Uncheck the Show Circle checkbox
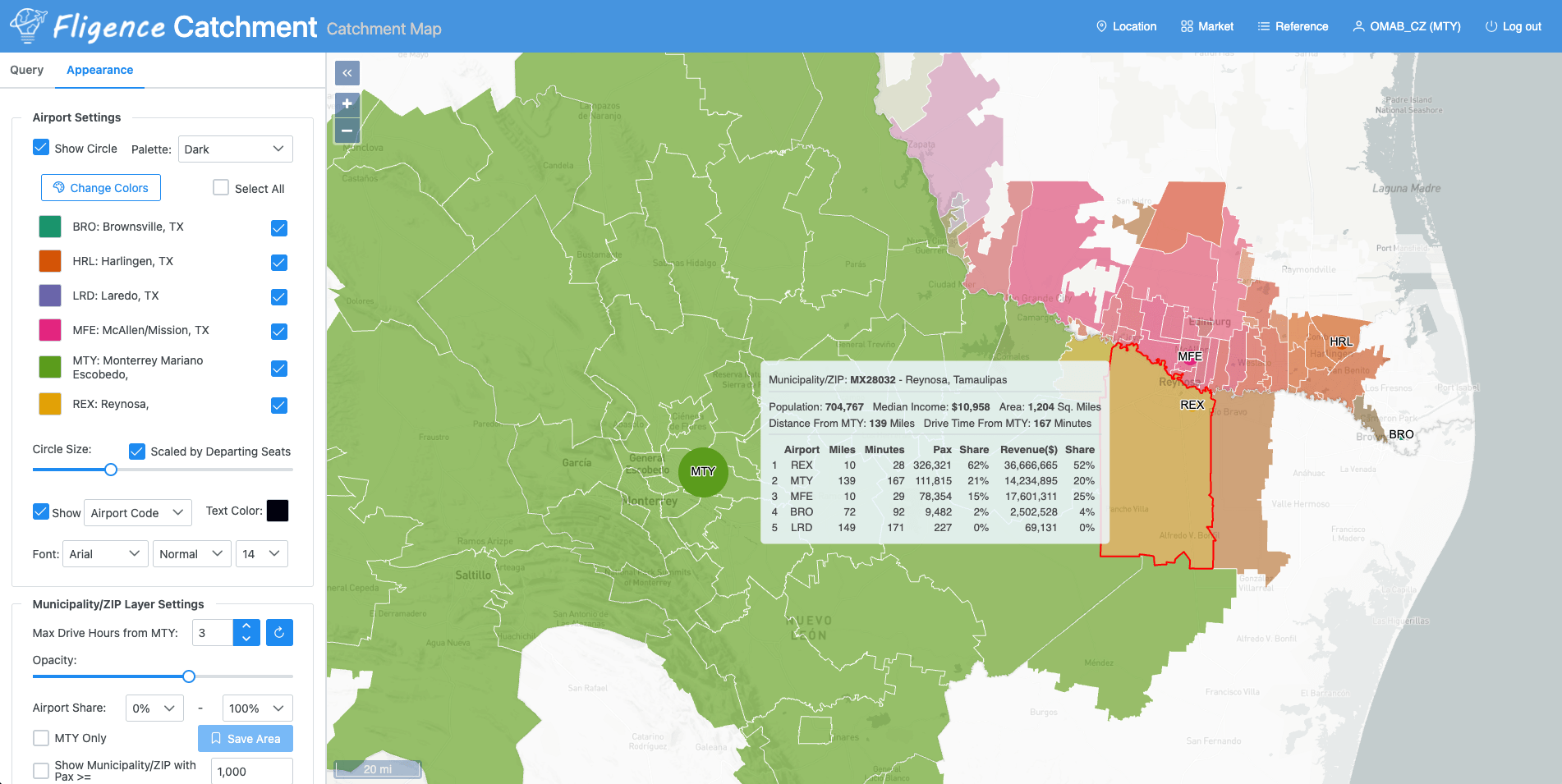Screen dimensions: 1562x784 click(41, 148)
